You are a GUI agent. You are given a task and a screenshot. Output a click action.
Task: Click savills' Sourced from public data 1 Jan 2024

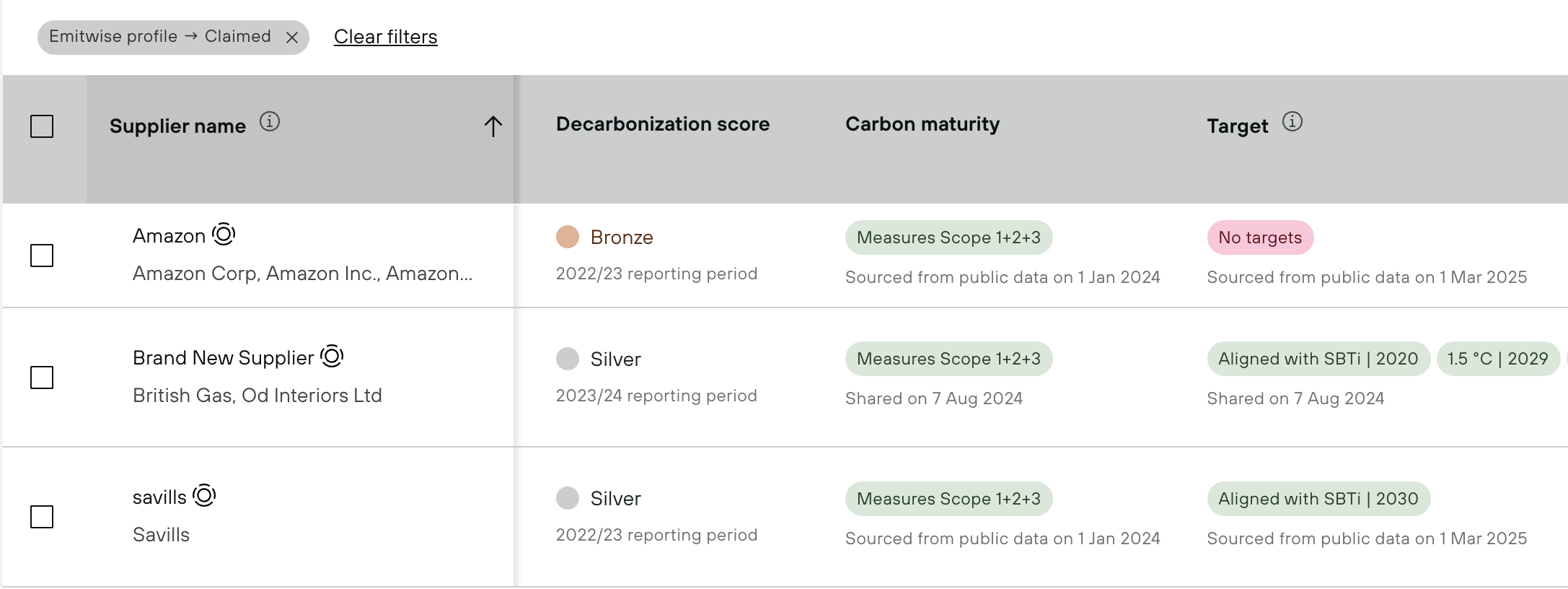(1003, 538)
